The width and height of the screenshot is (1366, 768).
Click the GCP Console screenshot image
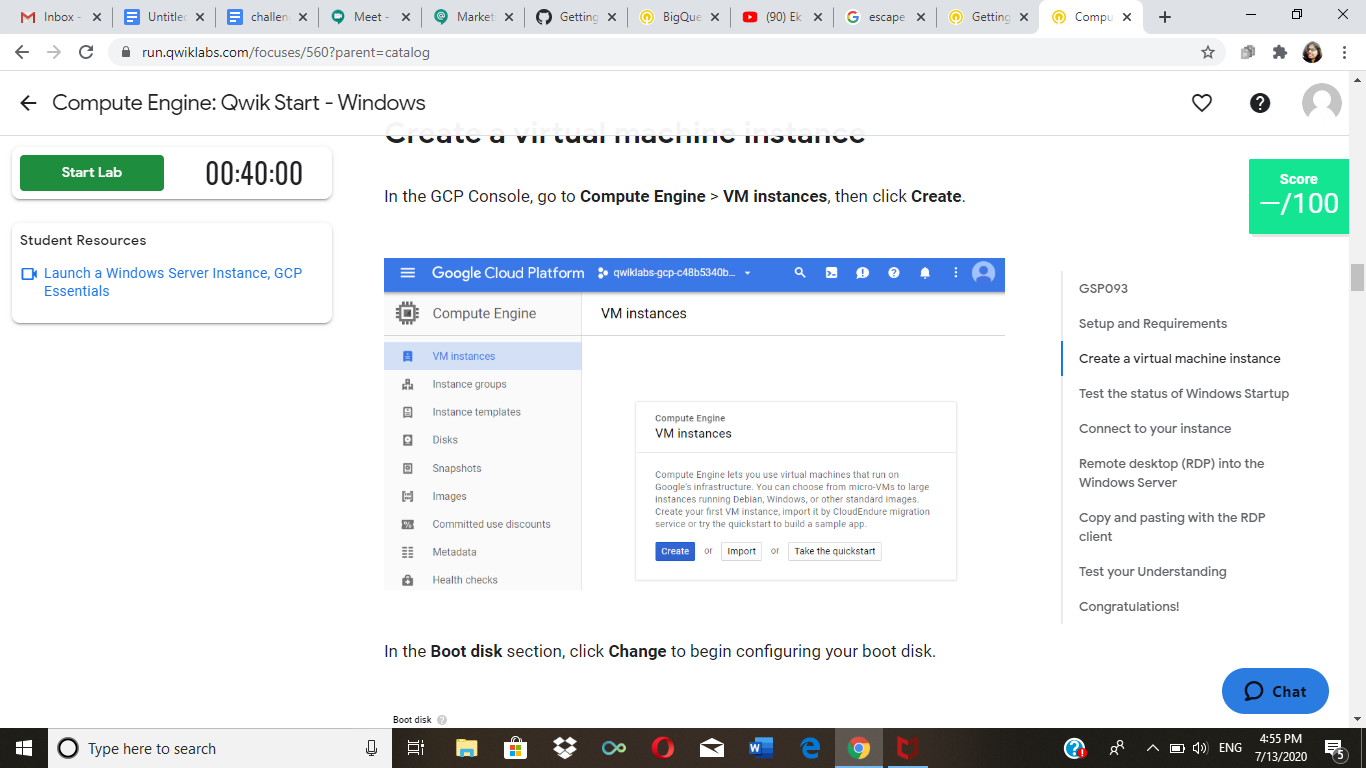pos(694,424)
